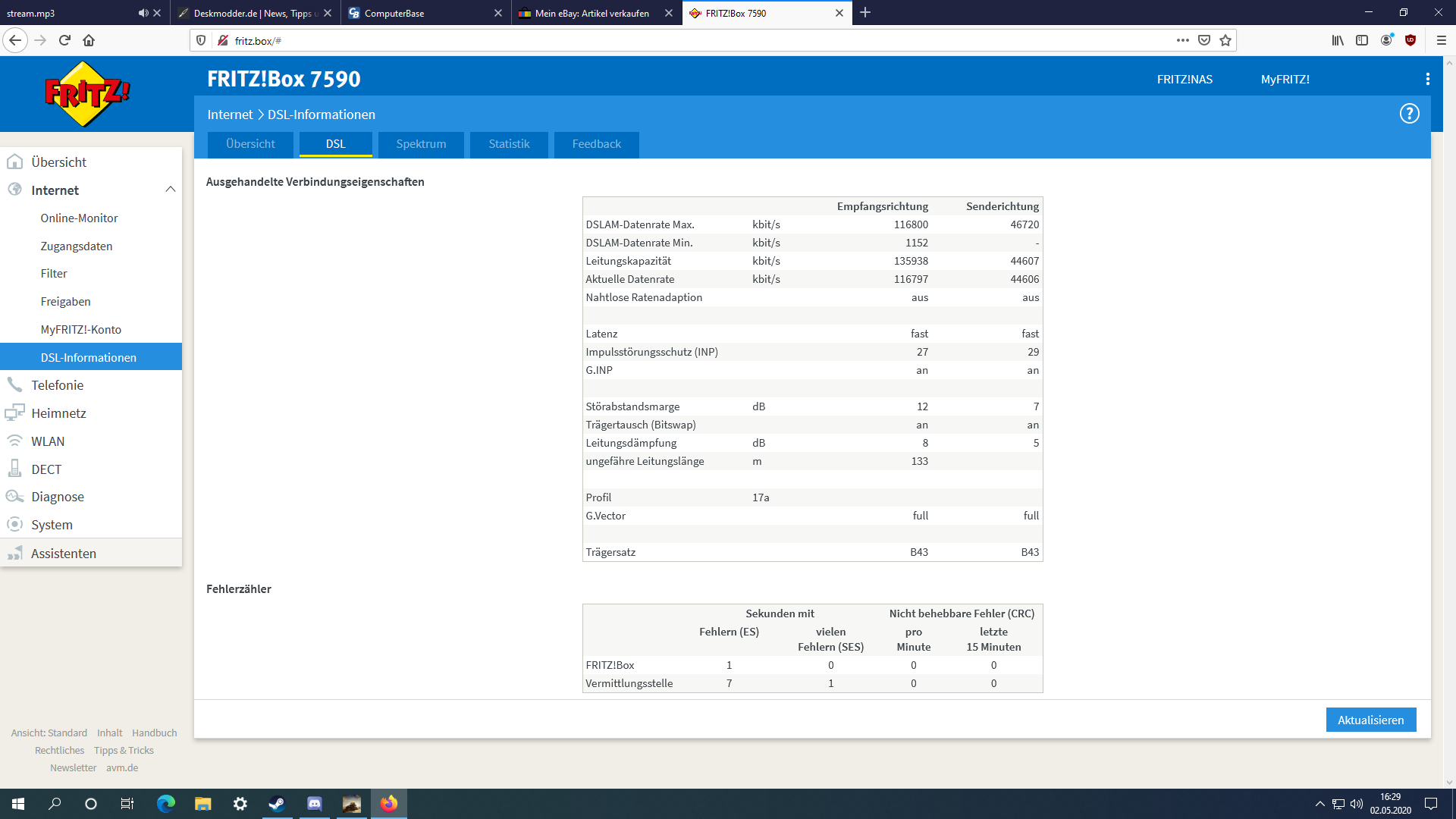The image size is (1456, 819).
Task: Open Firefox hamburger application menu
Action: tap(1442, 40)
